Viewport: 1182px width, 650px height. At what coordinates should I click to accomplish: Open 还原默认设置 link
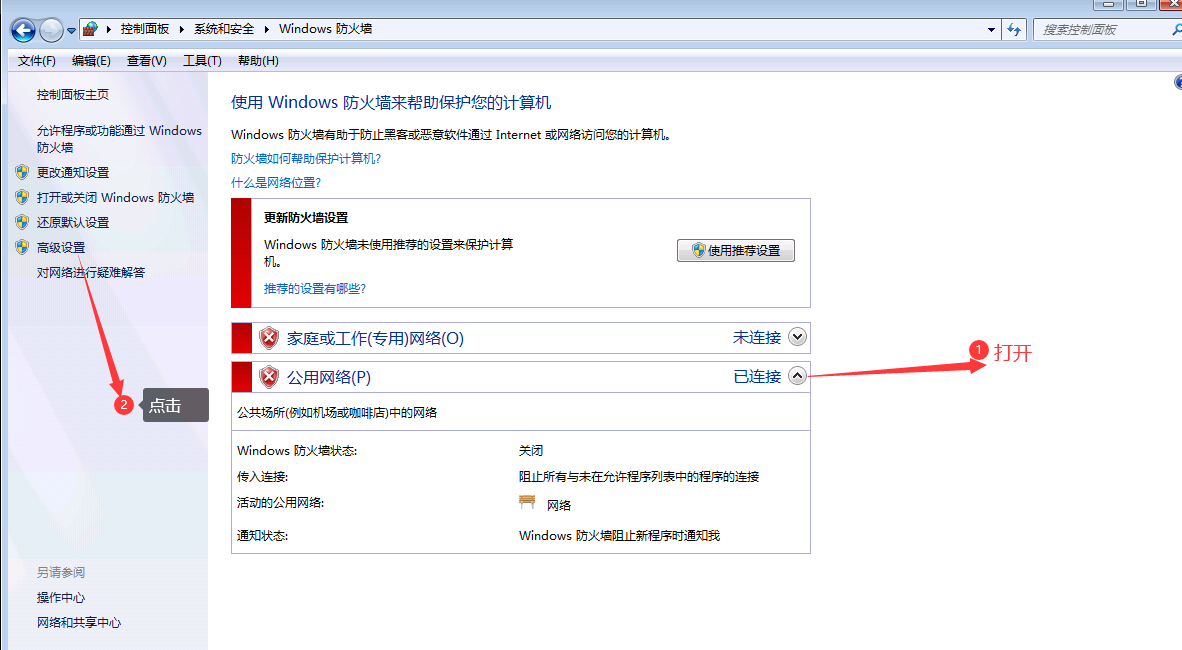[x=73, y=222]
